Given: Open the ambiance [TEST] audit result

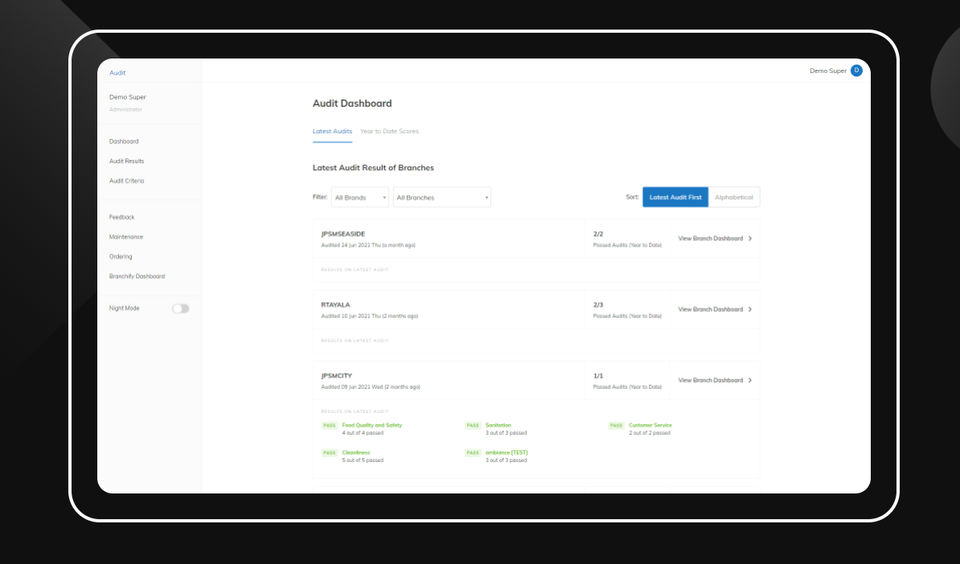Looking at the screenshot, I should [507, 453].
